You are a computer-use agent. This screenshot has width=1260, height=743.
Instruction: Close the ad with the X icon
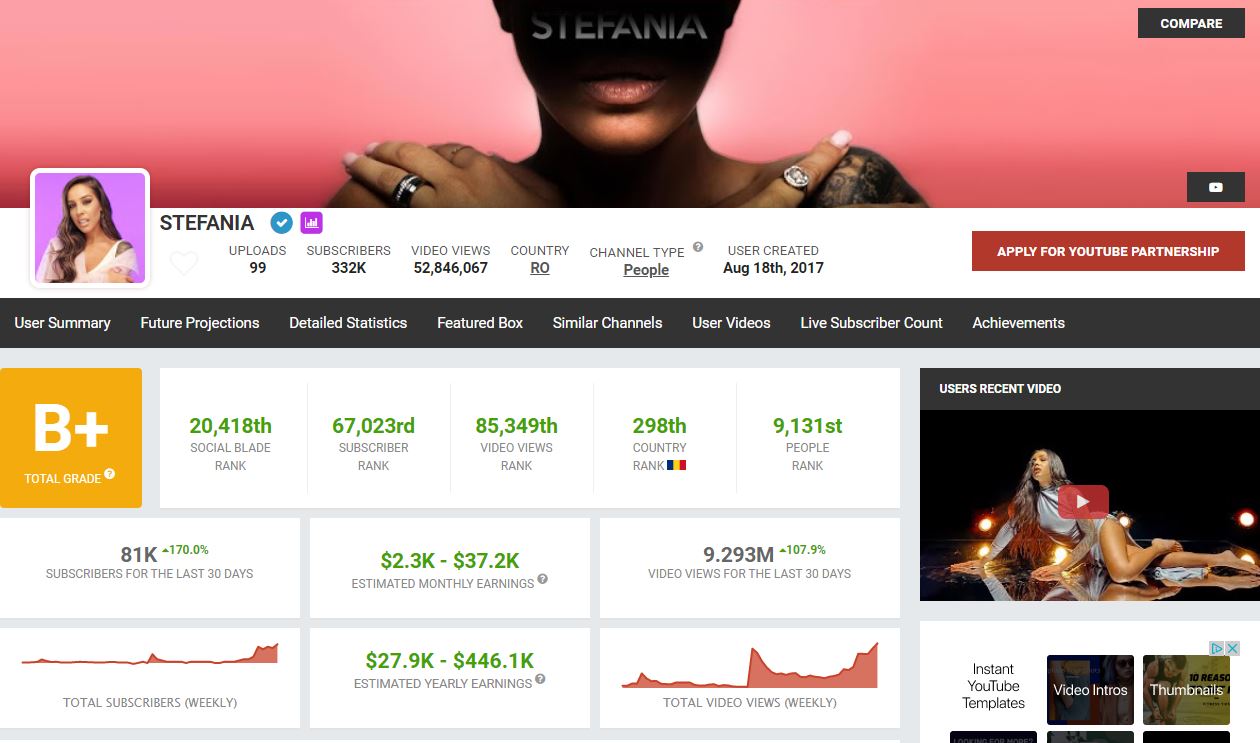pos(1232,648)
